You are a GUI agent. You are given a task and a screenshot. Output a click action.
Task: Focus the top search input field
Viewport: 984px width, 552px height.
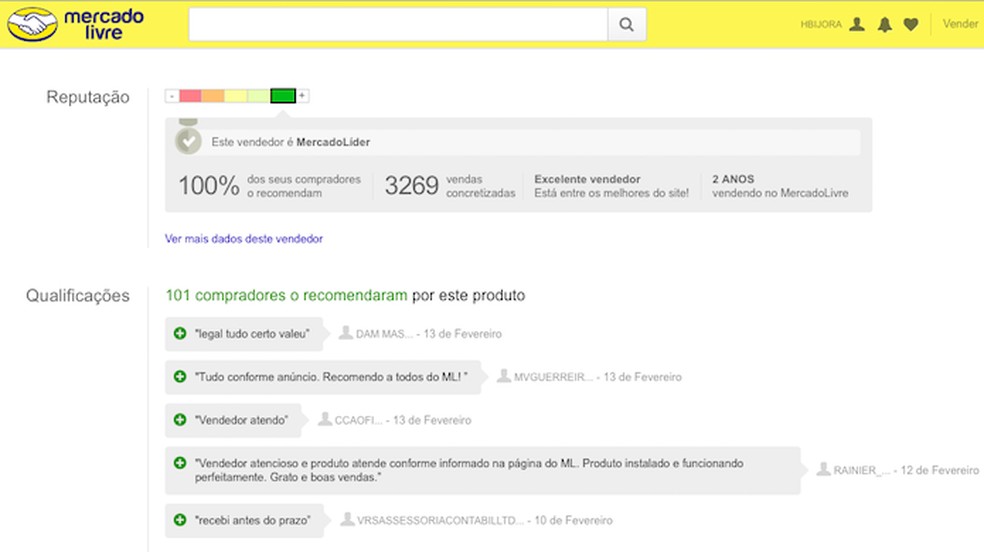398,24
